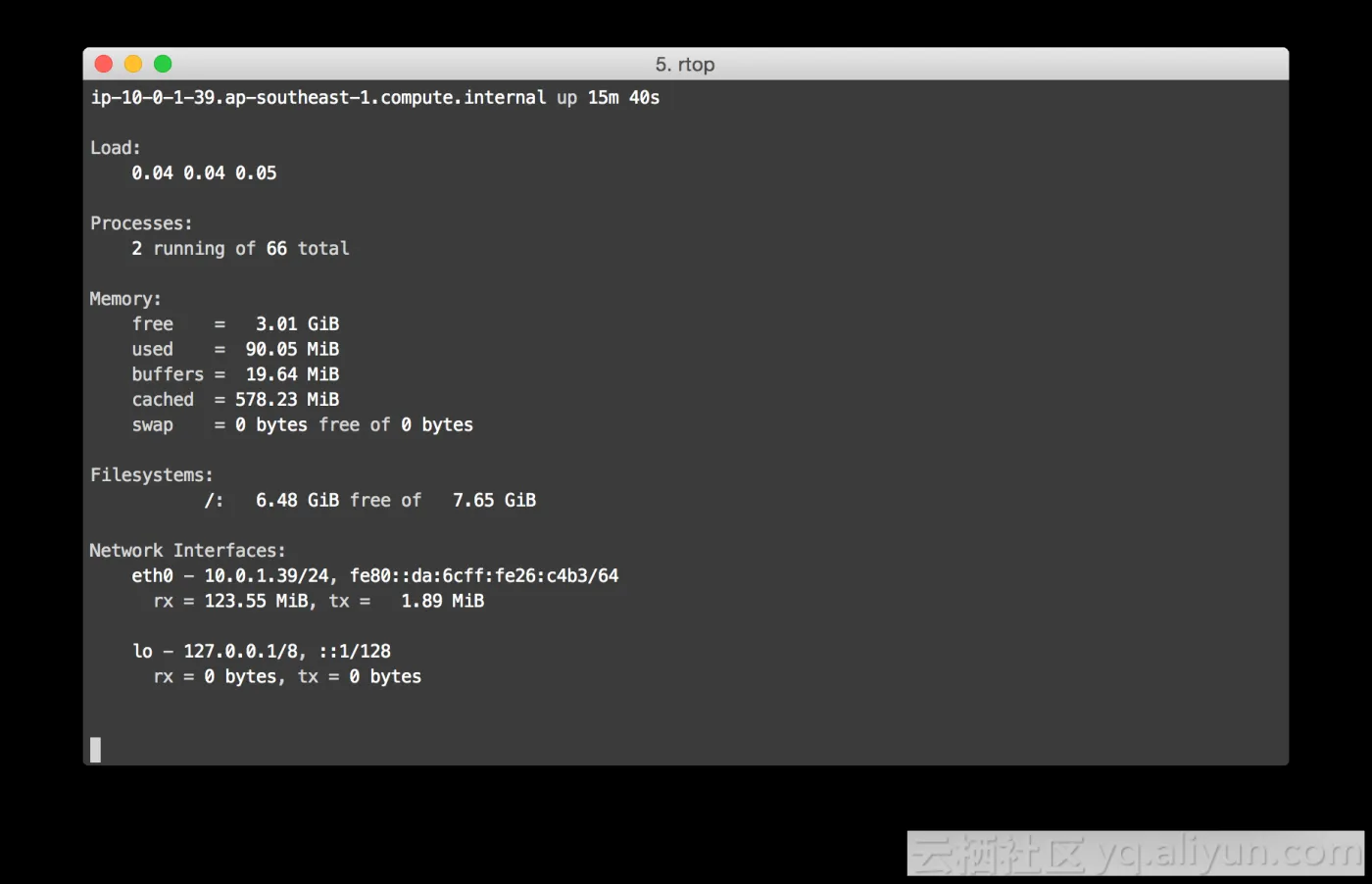Viewport: 1372px width, 884px height.
Task: Click the red close window button
Action: point(103,64)
